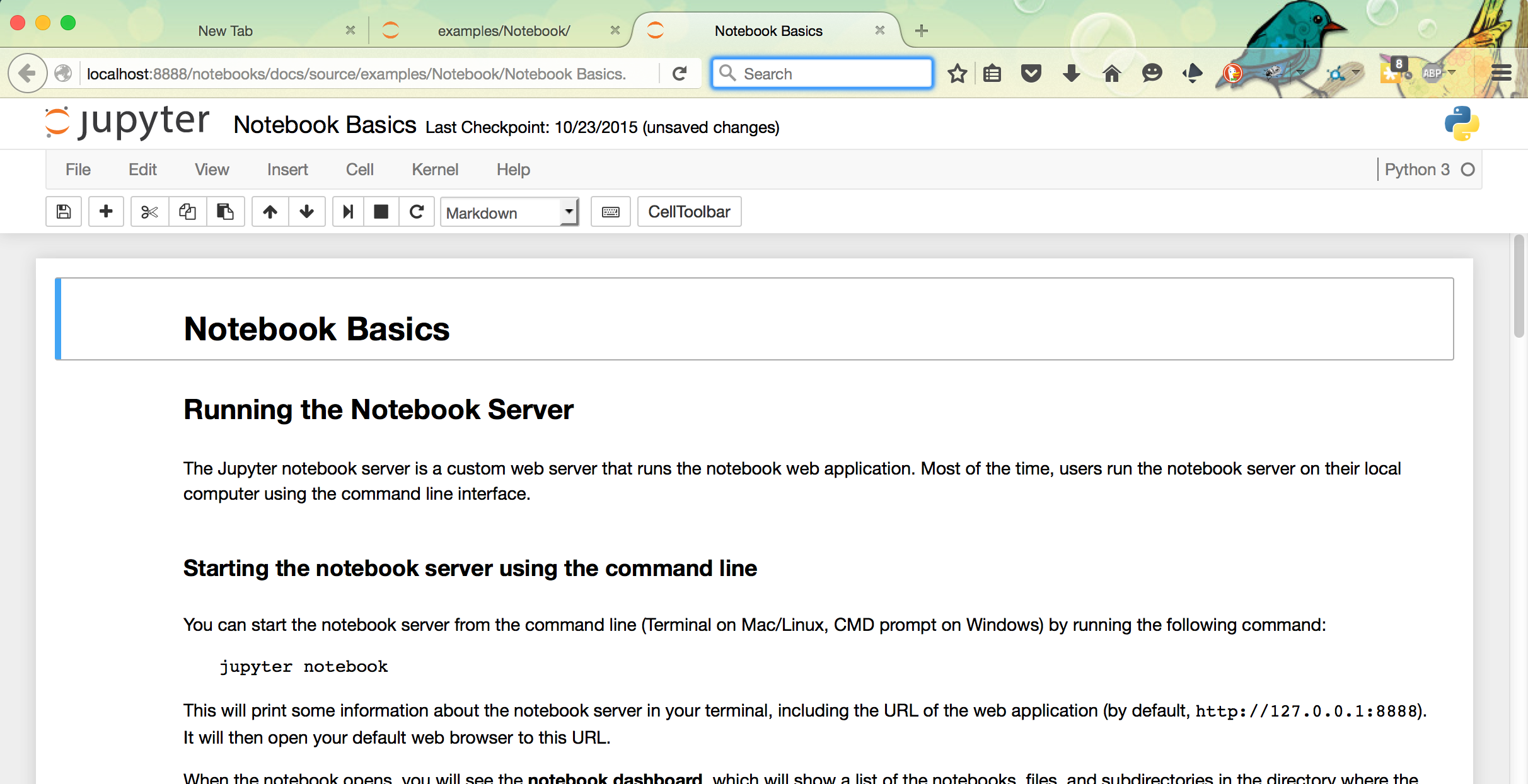Restart the kernel icon
The width and height of the screenshot is (1528, 784).
(x=417, y=212)
